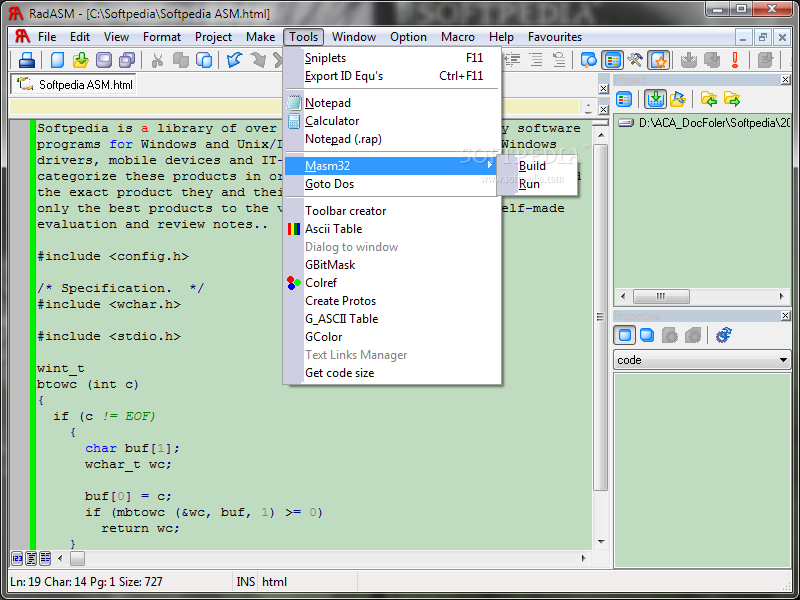This screenshot has height=600, width=800.
Task: Click the Outdent lines toolbar icon
Action: (x=512, y=60)
